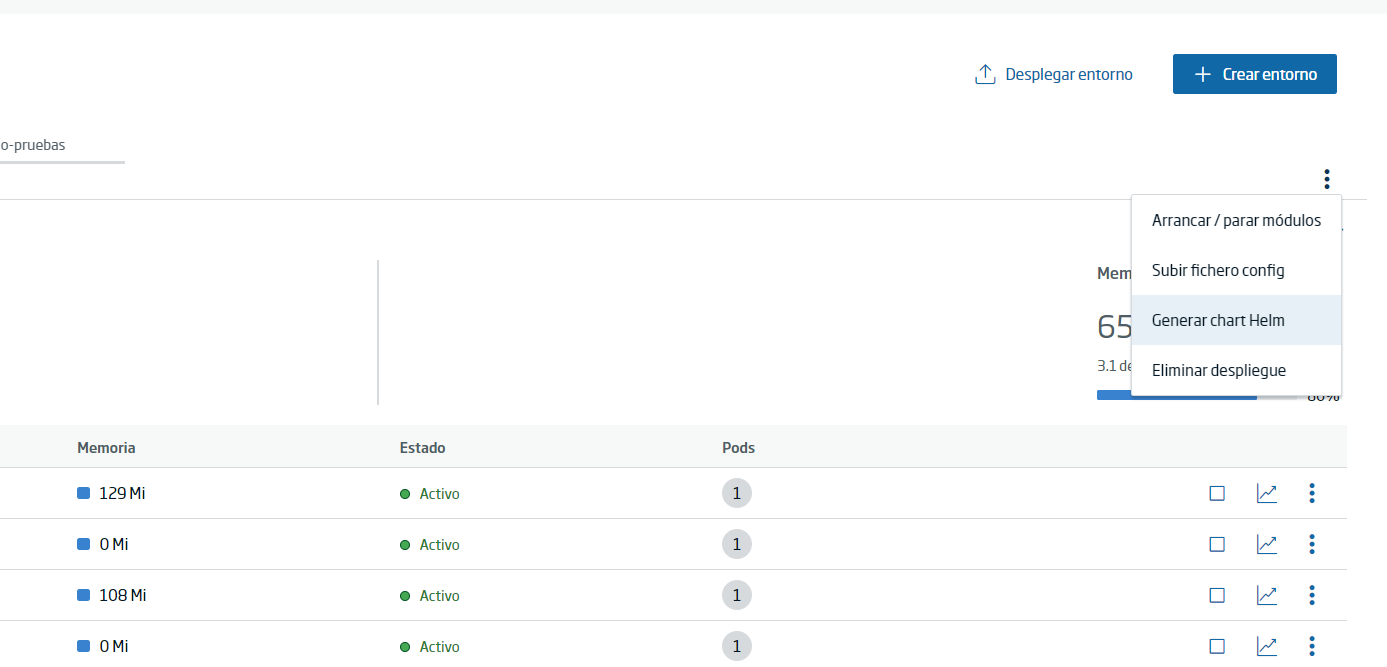
Task: Click the 108 Mi memory value
Action: pyautogui.click(x=123, y=595)
